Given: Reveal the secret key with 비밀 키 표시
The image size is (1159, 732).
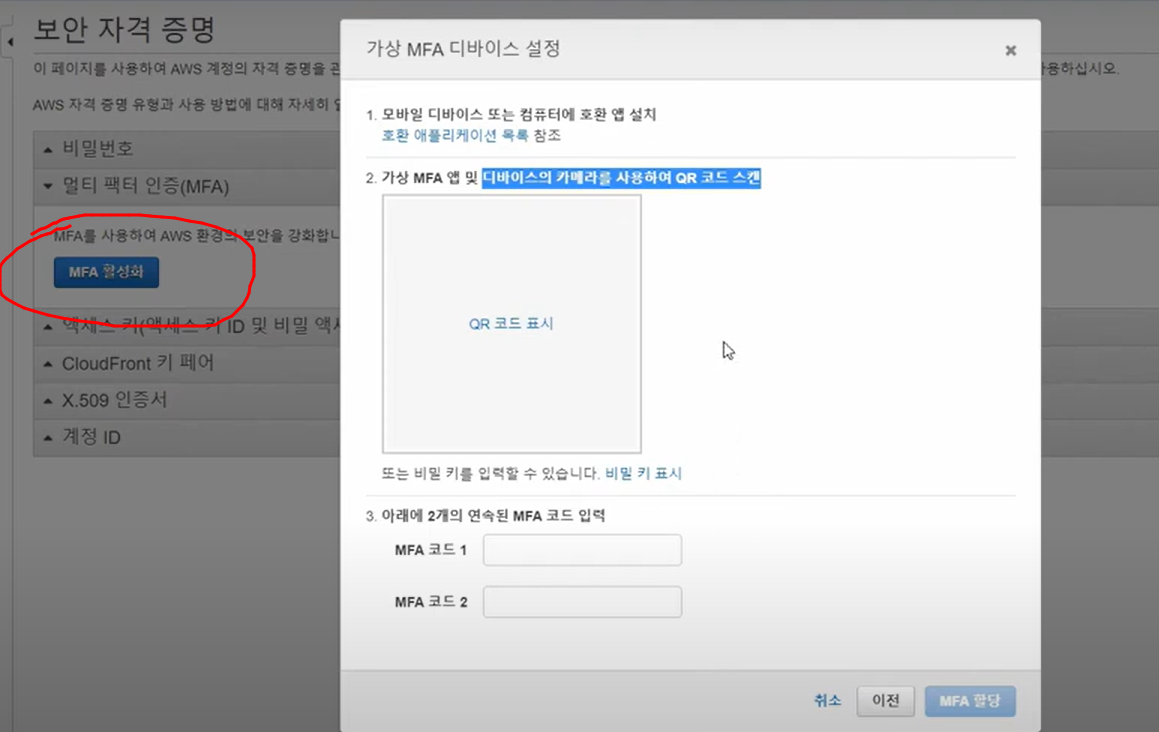Looking at the screenshot, I should (x=643, y=473).
